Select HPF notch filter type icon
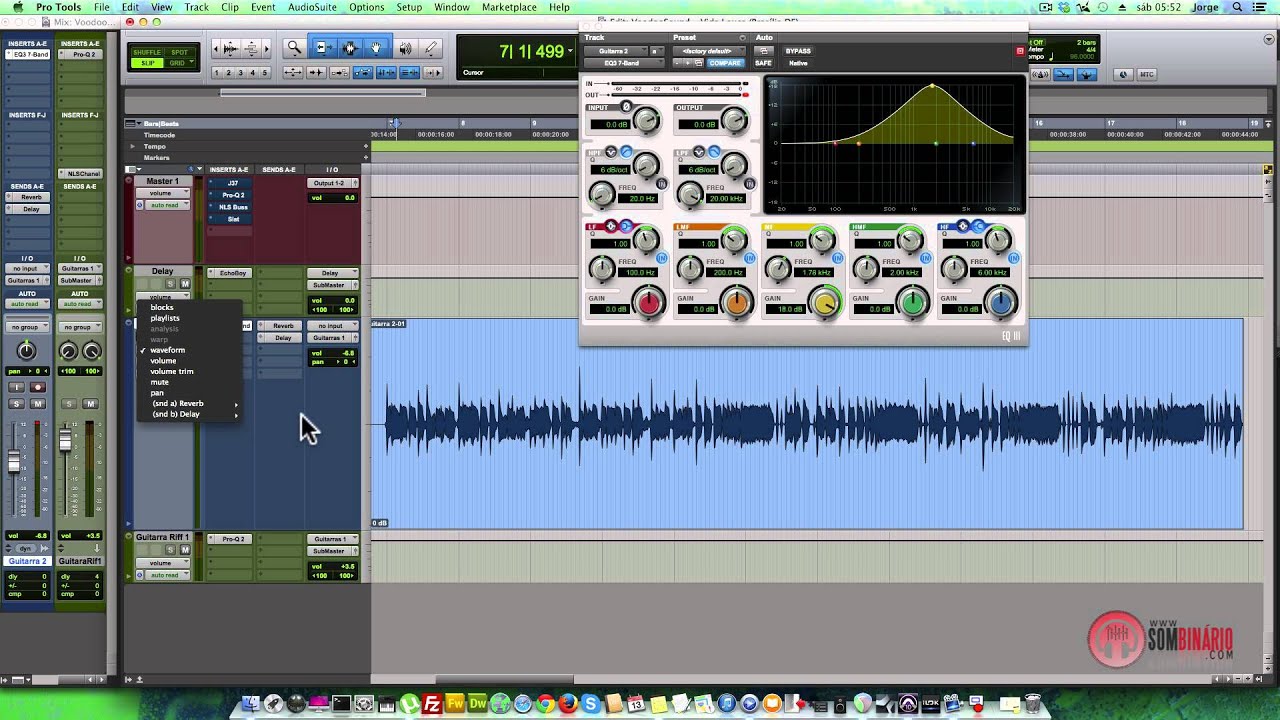The width and height of the screenshot is (1280, 720). (611, 152)
